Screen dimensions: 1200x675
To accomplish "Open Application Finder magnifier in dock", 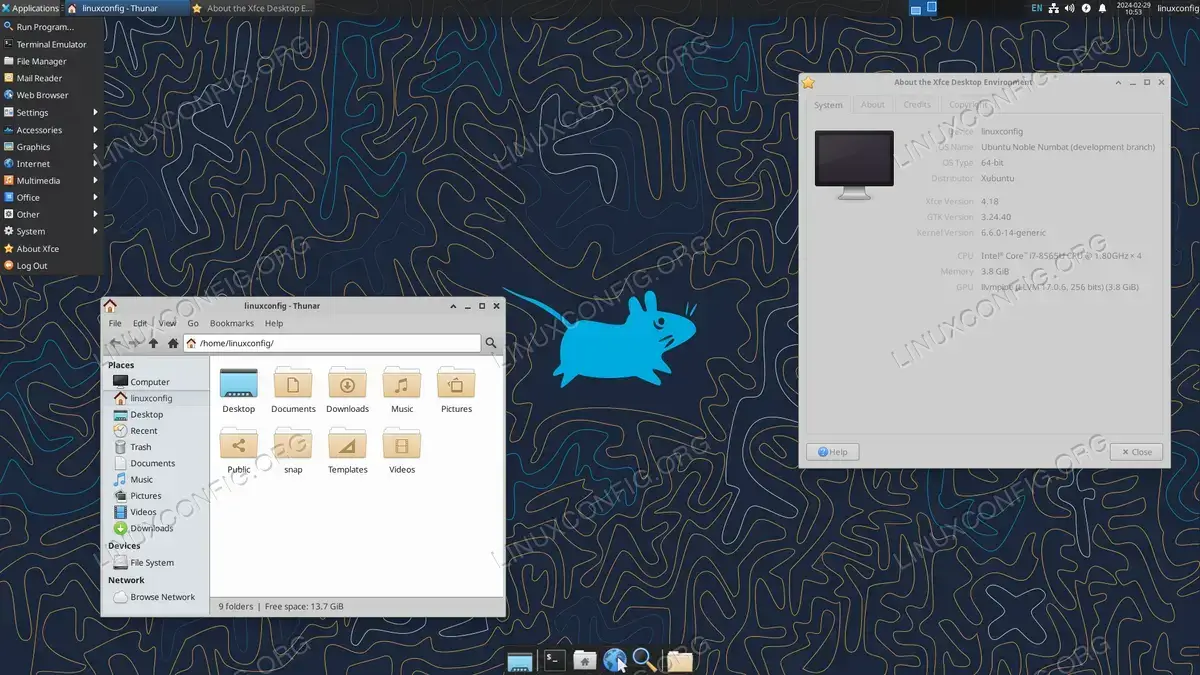I will tap(644, 660).
